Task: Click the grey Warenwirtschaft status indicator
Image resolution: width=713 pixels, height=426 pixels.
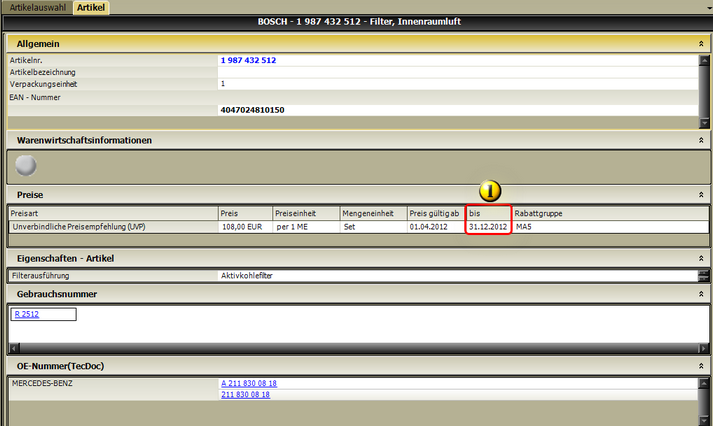Action: pyautogui.click(x=26, y=165)
